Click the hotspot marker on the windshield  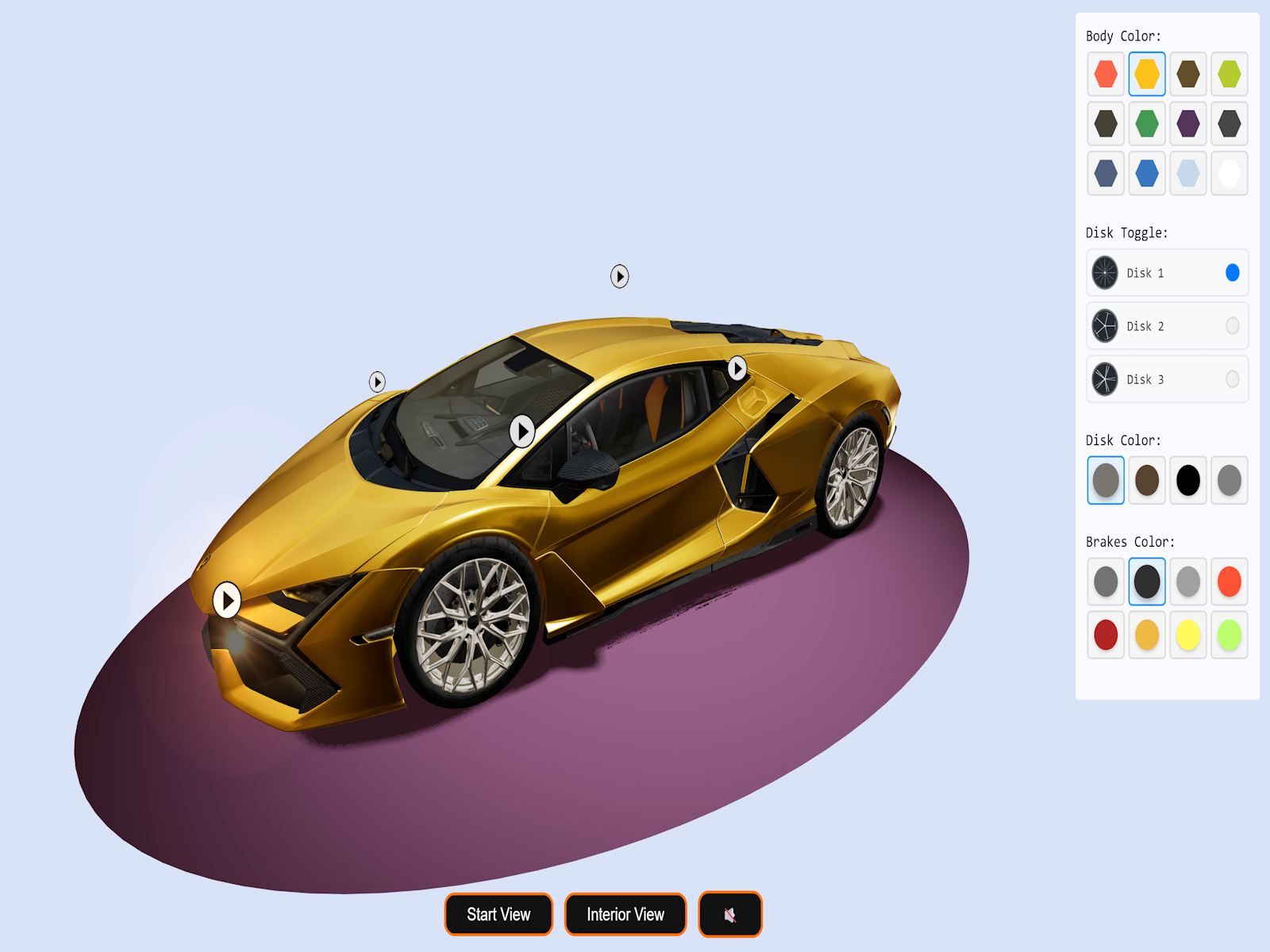coord(521,432)
